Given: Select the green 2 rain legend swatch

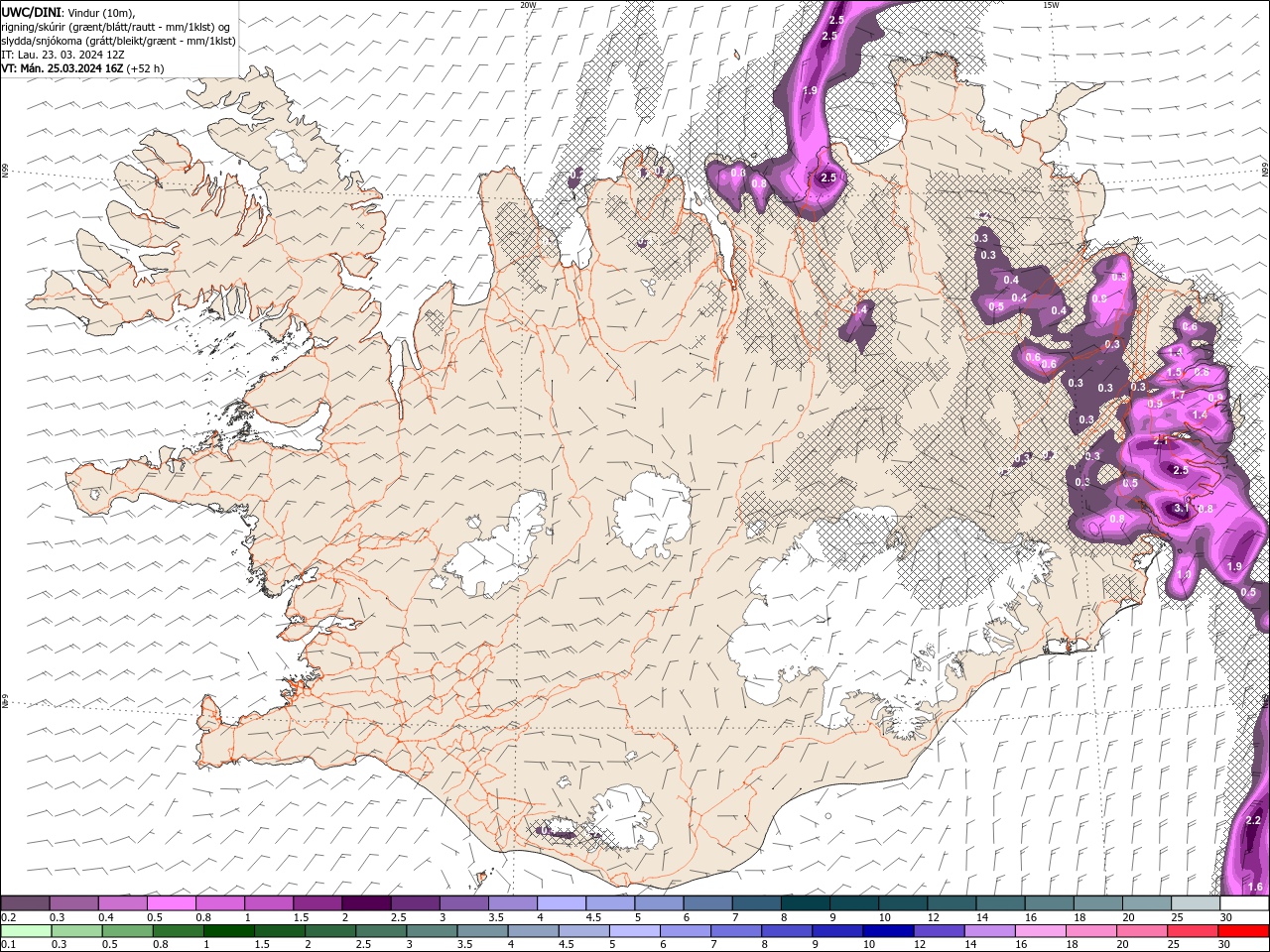Looking at the screenshot, I should click(330, 930).
